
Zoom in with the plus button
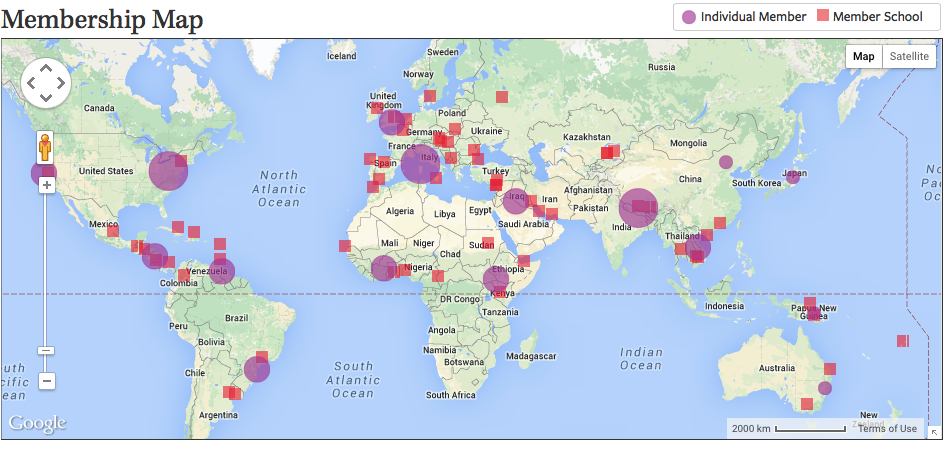[x=47, y=185]
